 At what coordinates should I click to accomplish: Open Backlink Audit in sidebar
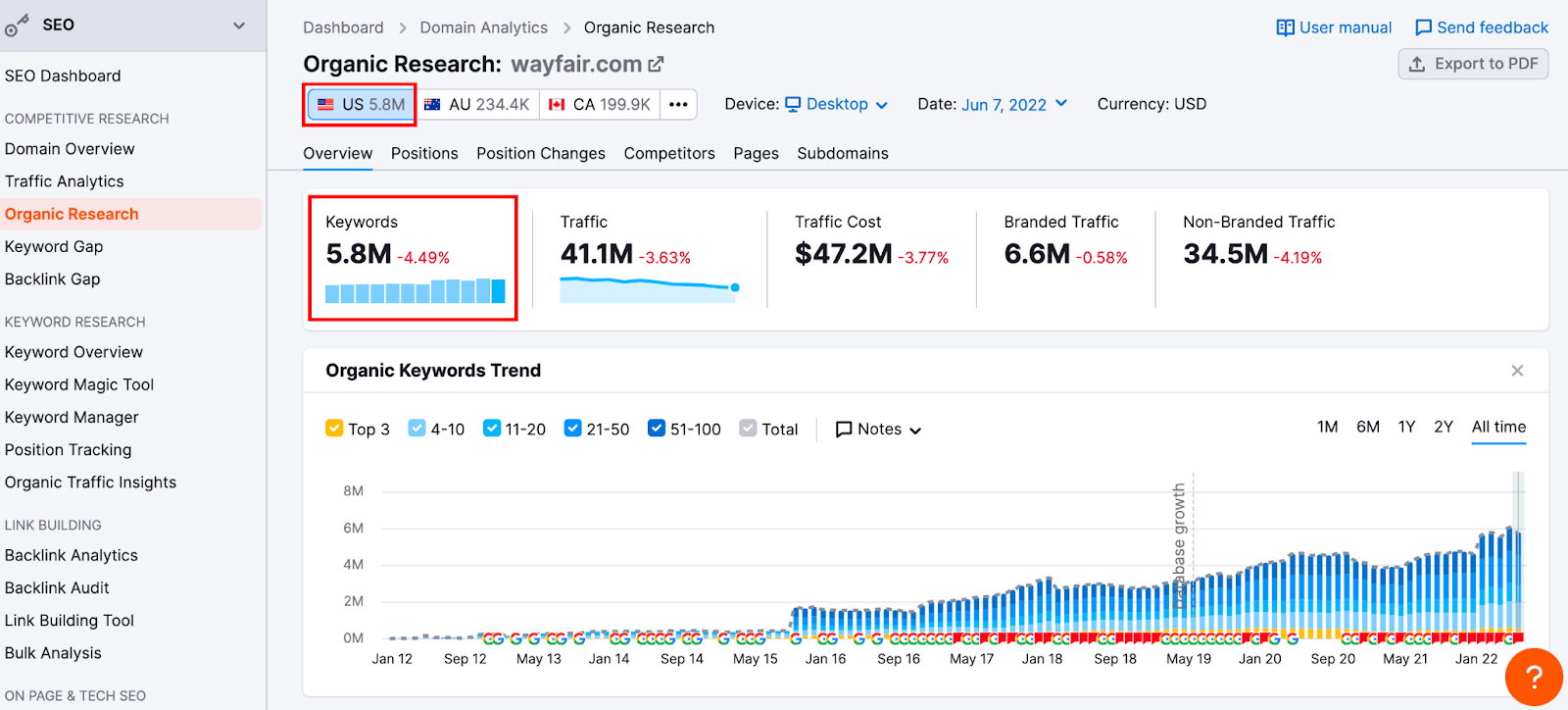click(x=57, y=587)
